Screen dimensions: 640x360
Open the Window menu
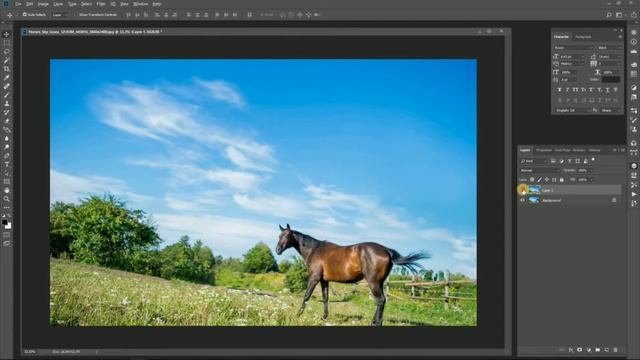coord(140,4)
